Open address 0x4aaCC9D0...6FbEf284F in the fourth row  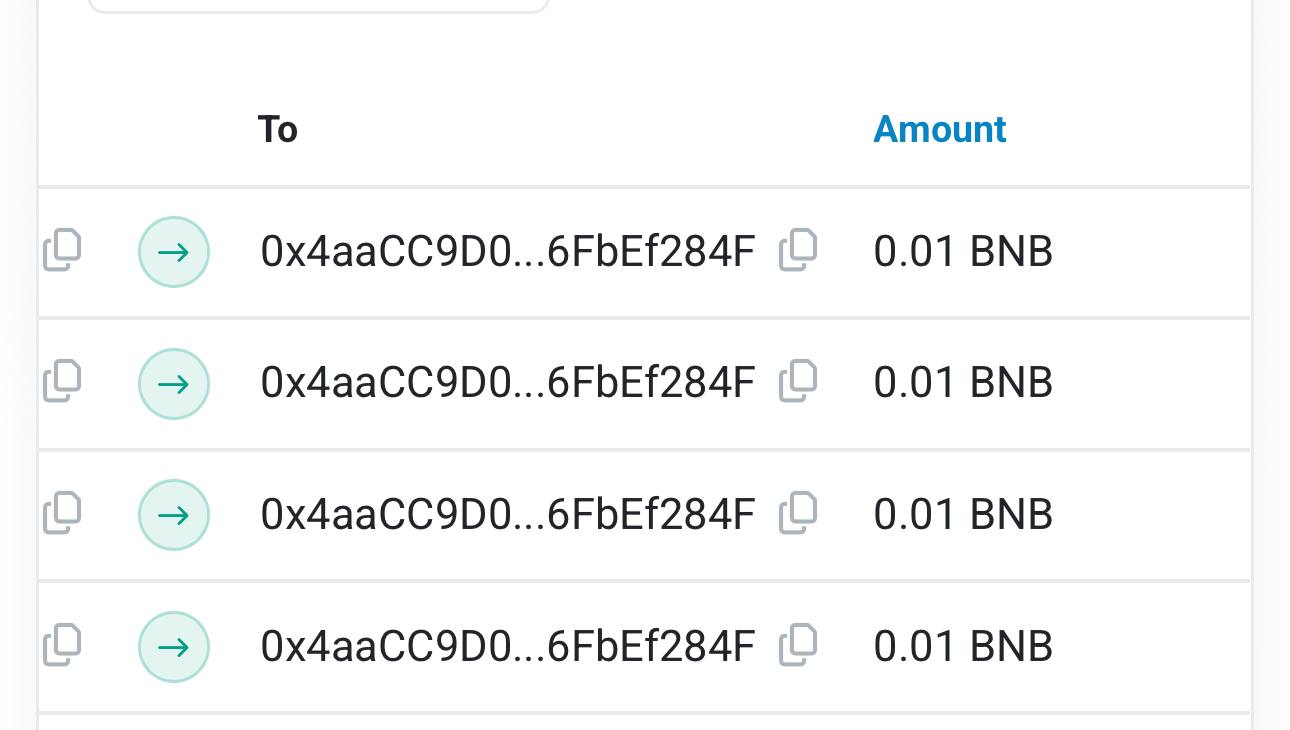click(x=507, y=646)
